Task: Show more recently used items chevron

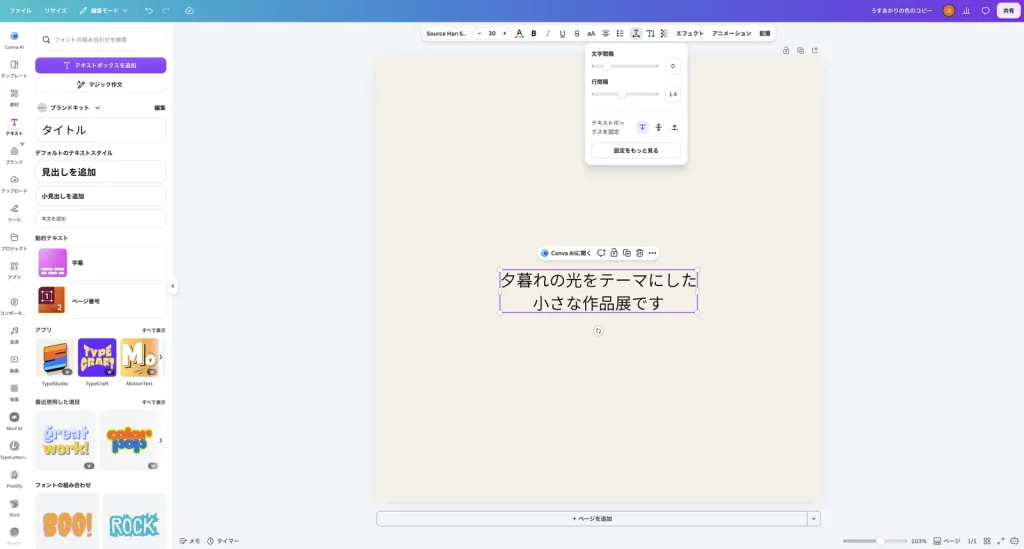Action: [161, 440]
